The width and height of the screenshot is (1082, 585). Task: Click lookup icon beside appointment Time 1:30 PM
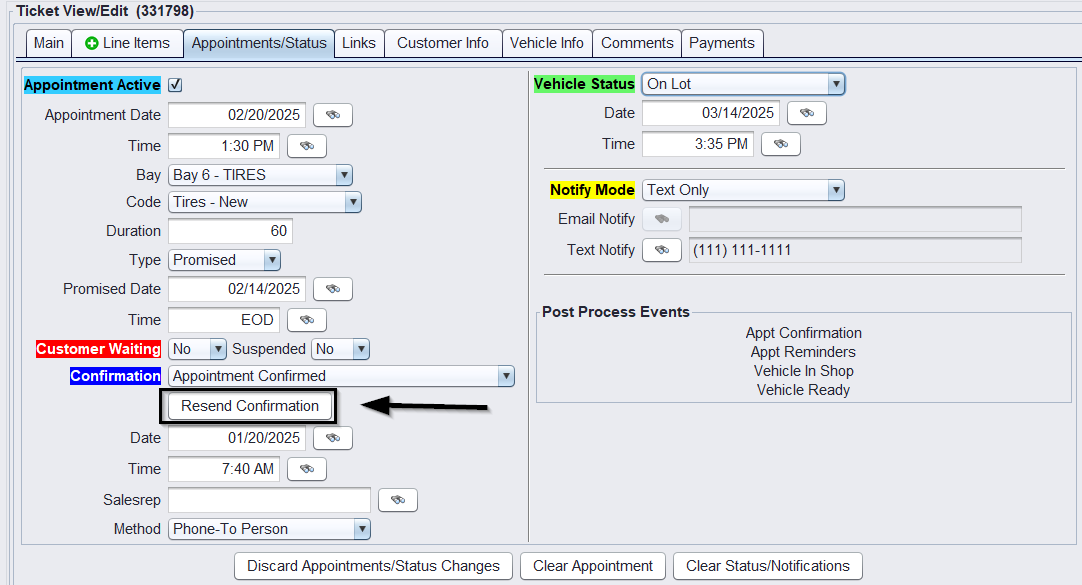(x=307, y=146)
